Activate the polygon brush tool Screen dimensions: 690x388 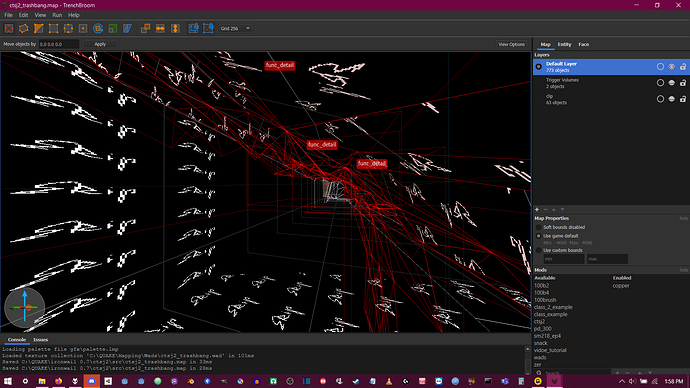[24, 29]
